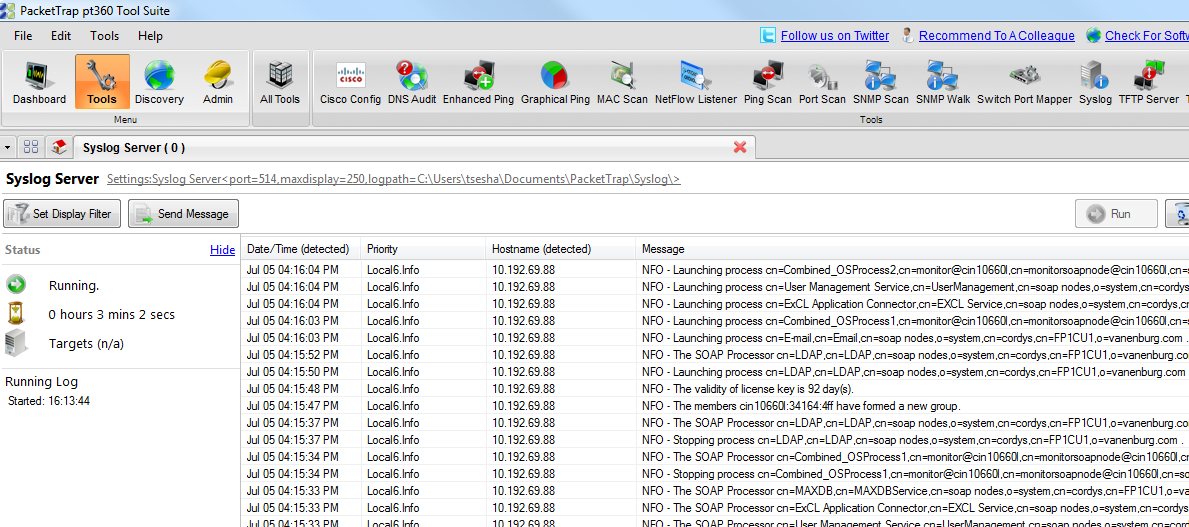Open the Admin section
1189x527 pixels.
point(218,82)
